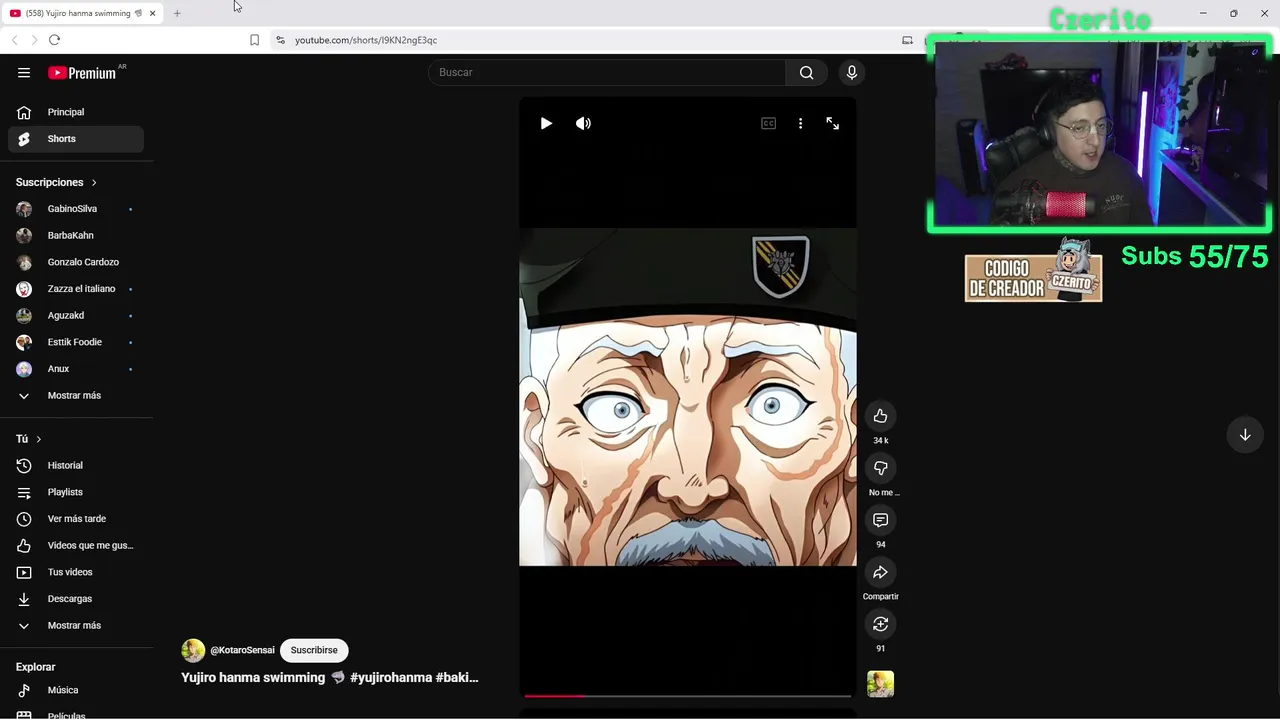The height and width of the screenshot is (720, 1280).
Task: Click the search magnifier button
Action: [x=806, y=72]
